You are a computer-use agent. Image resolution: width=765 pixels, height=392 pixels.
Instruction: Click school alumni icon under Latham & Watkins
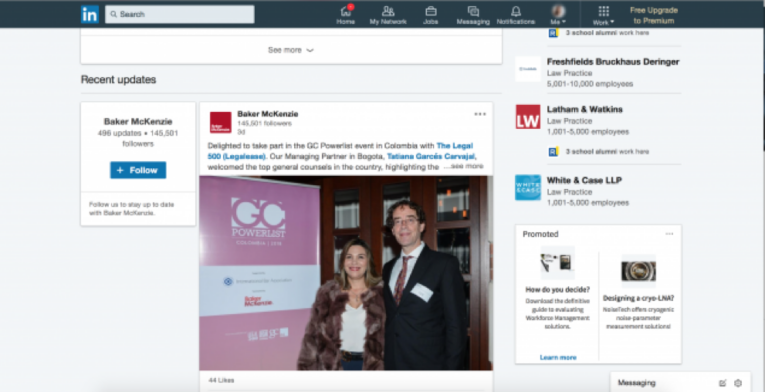pos(553,152)
